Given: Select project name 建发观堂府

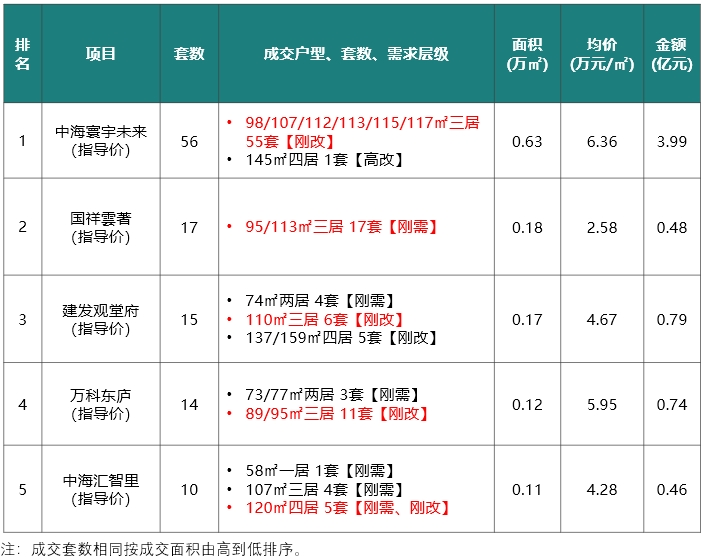Looking at the screenshot, I should point(101,311).
